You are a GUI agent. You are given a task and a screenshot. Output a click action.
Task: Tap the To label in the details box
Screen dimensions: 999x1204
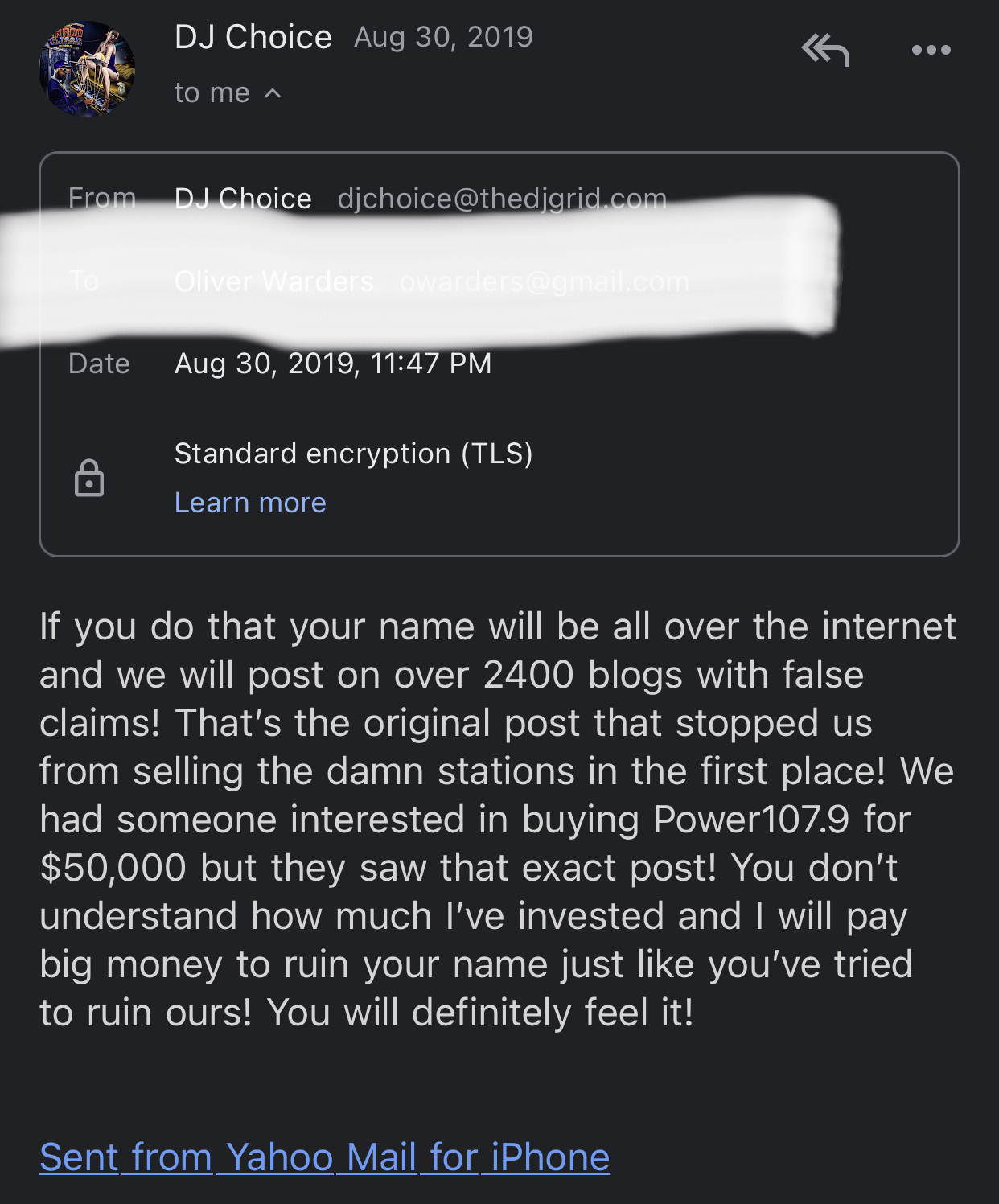84,281
